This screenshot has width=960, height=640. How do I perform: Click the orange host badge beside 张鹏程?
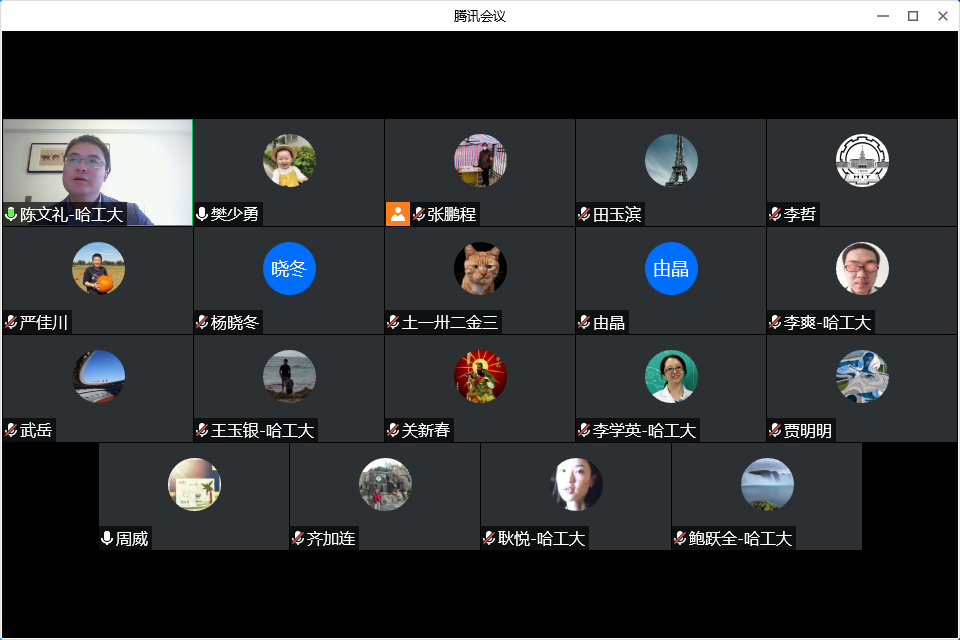[398, 214]
